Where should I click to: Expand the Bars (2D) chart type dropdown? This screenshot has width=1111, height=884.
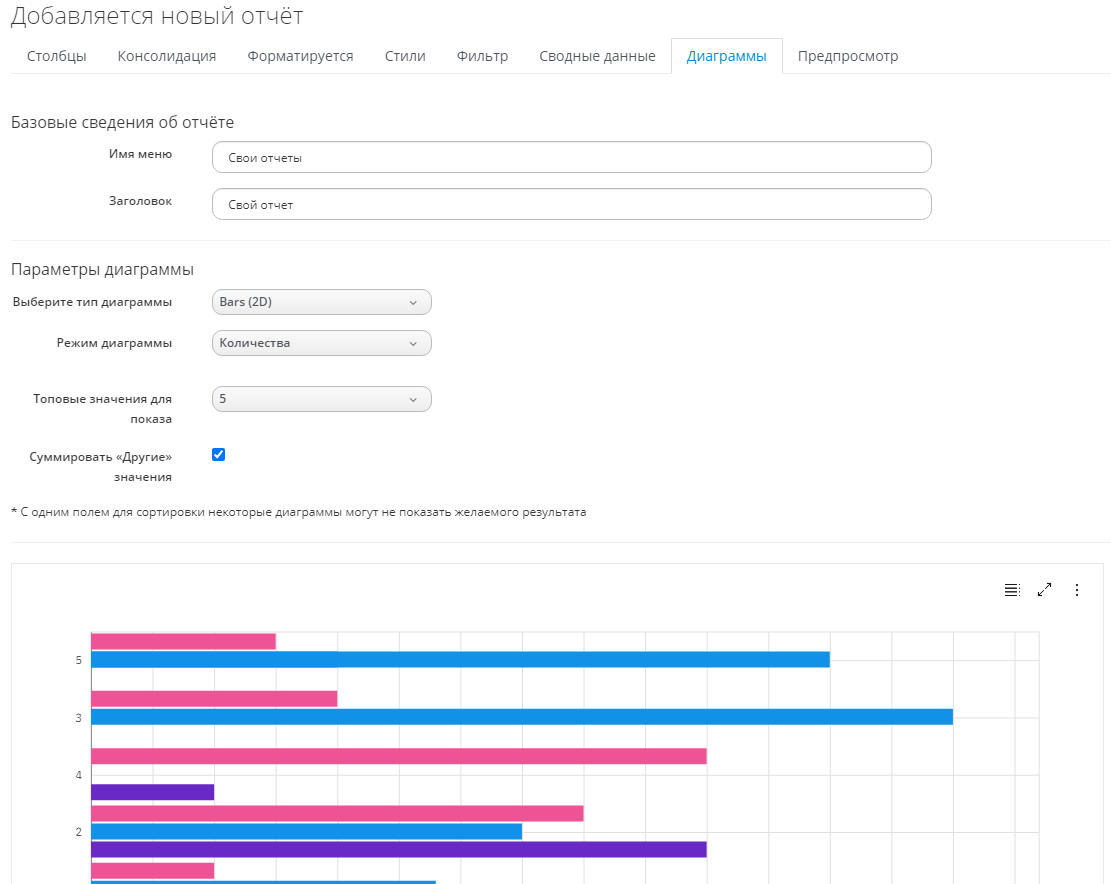(x=321, y=302)
